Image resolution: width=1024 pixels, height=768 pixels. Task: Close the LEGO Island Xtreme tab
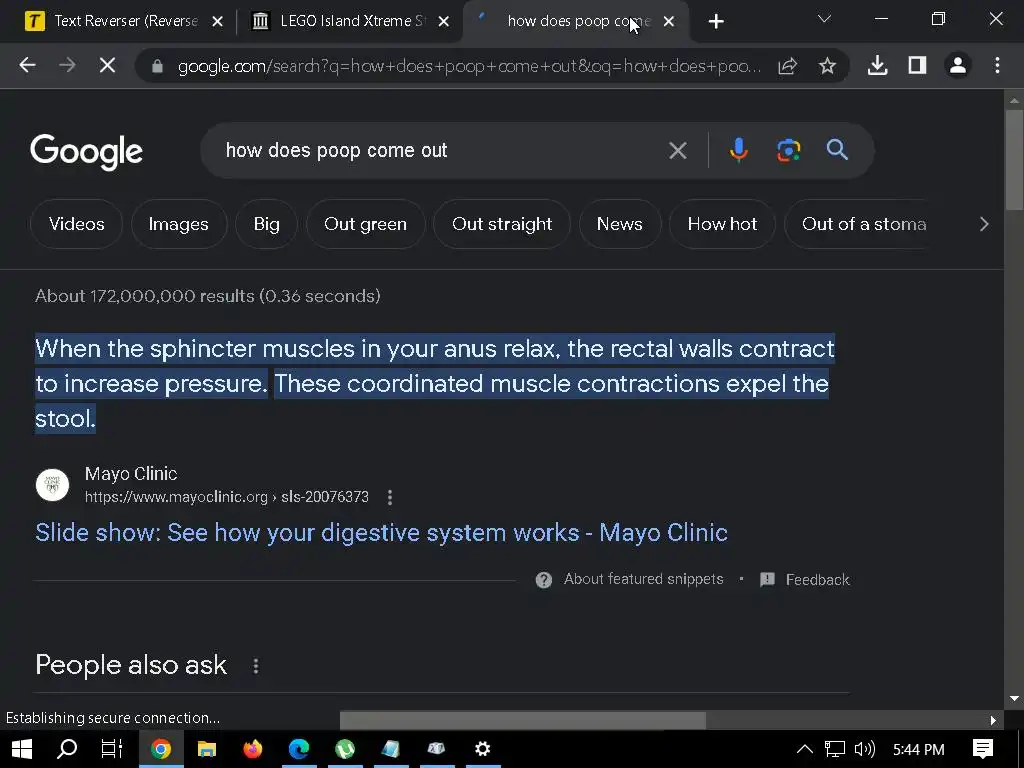click(x=443, y=22)
